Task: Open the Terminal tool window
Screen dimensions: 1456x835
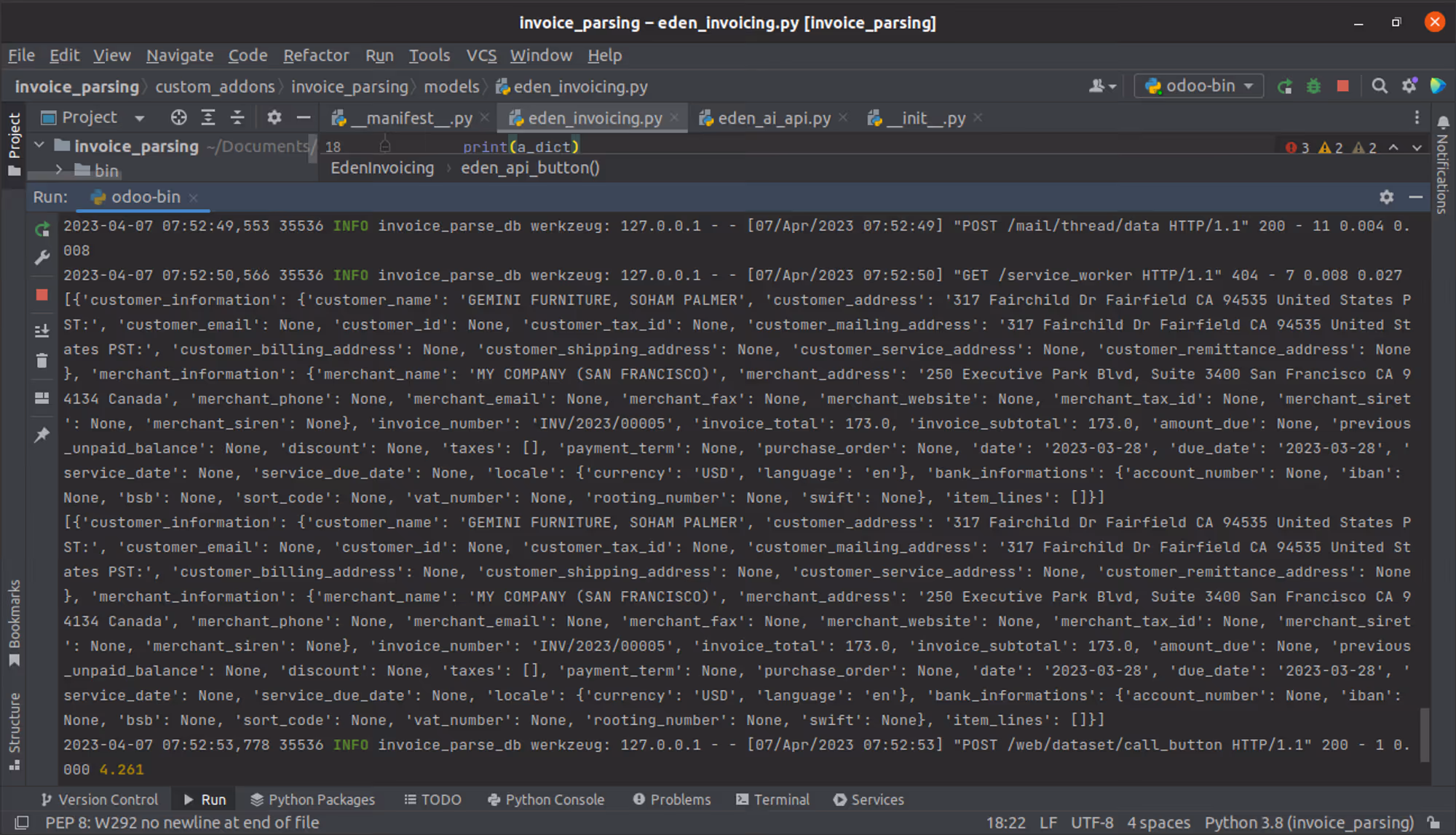Action: (x=772, y=799)
